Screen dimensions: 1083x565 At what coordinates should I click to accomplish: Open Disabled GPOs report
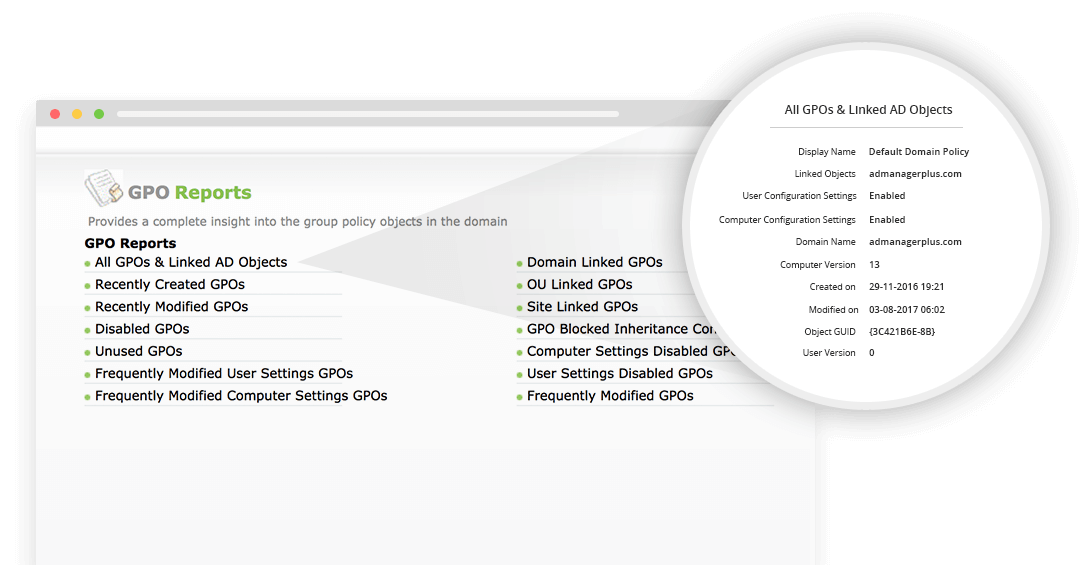(x=142, y=329)
